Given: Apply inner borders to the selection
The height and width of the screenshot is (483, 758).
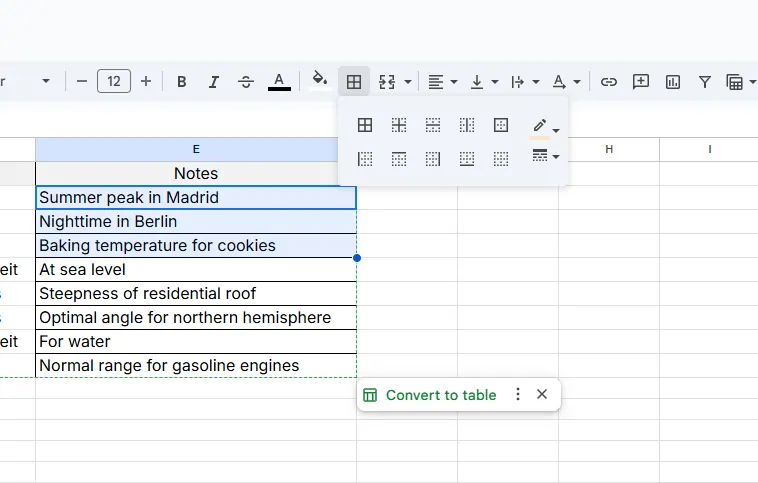Looking at the screenshot, I should point(399,125).
